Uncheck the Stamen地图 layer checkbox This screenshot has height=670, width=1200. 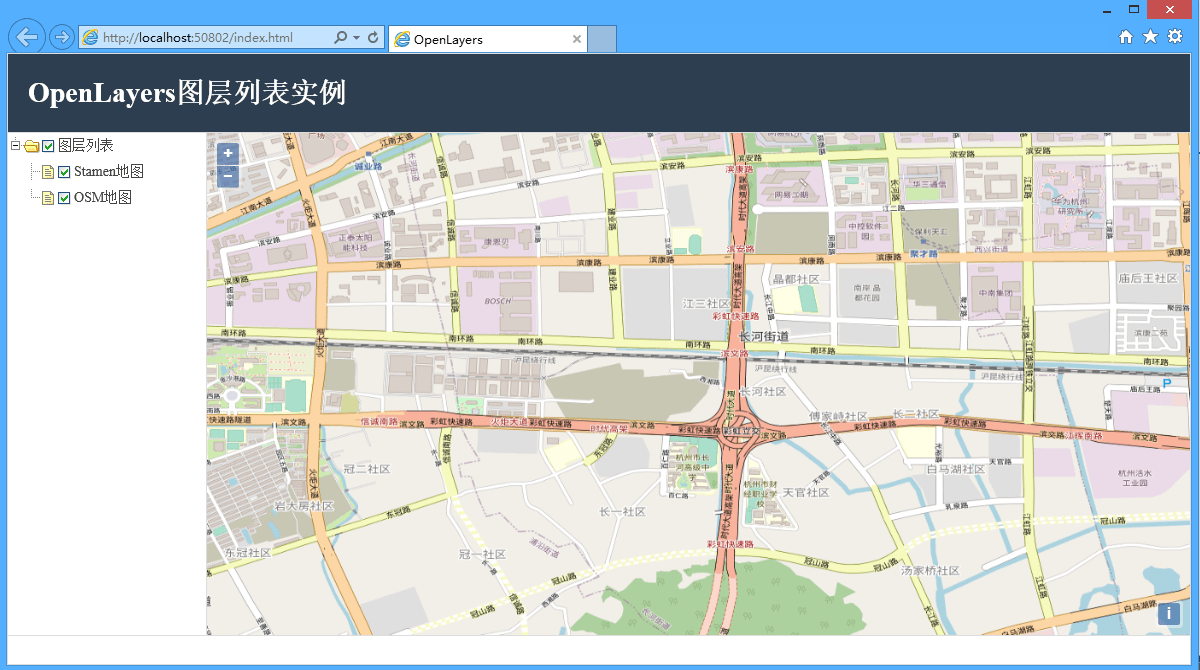[x=62, y=171]
